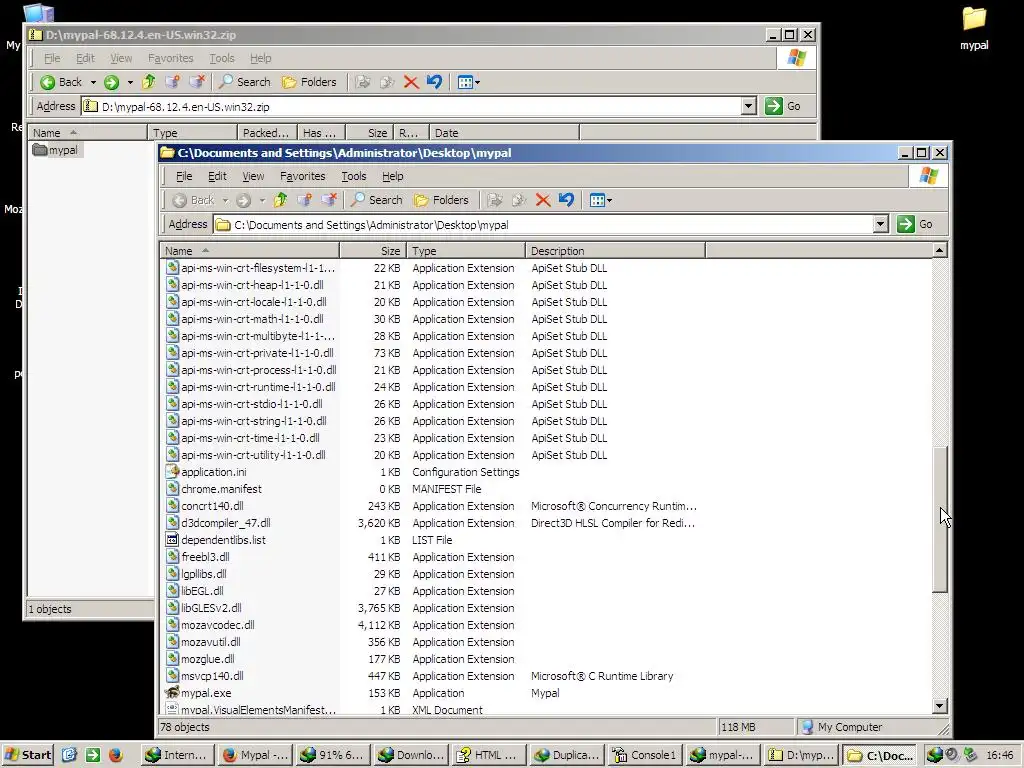
Task: Click Go button in the zip window
Action: (783, 106)
